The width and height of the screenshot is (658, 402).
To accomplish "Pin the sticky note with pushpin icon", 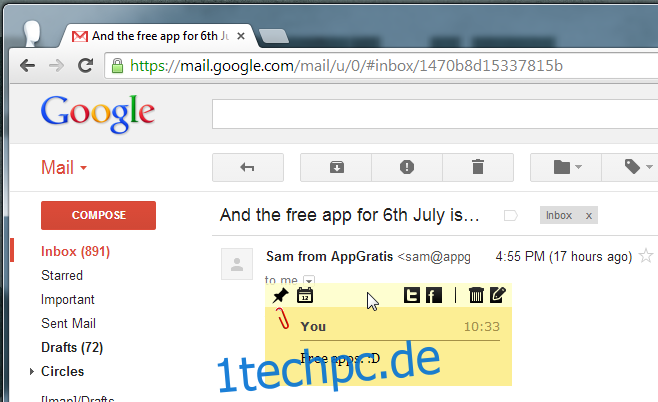I will click(x=280, y=295).
